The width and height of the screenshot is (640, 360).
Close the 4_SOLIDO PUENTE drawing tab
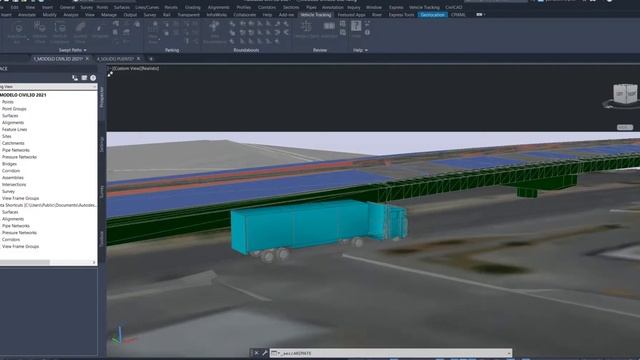[x=139, y=59]
